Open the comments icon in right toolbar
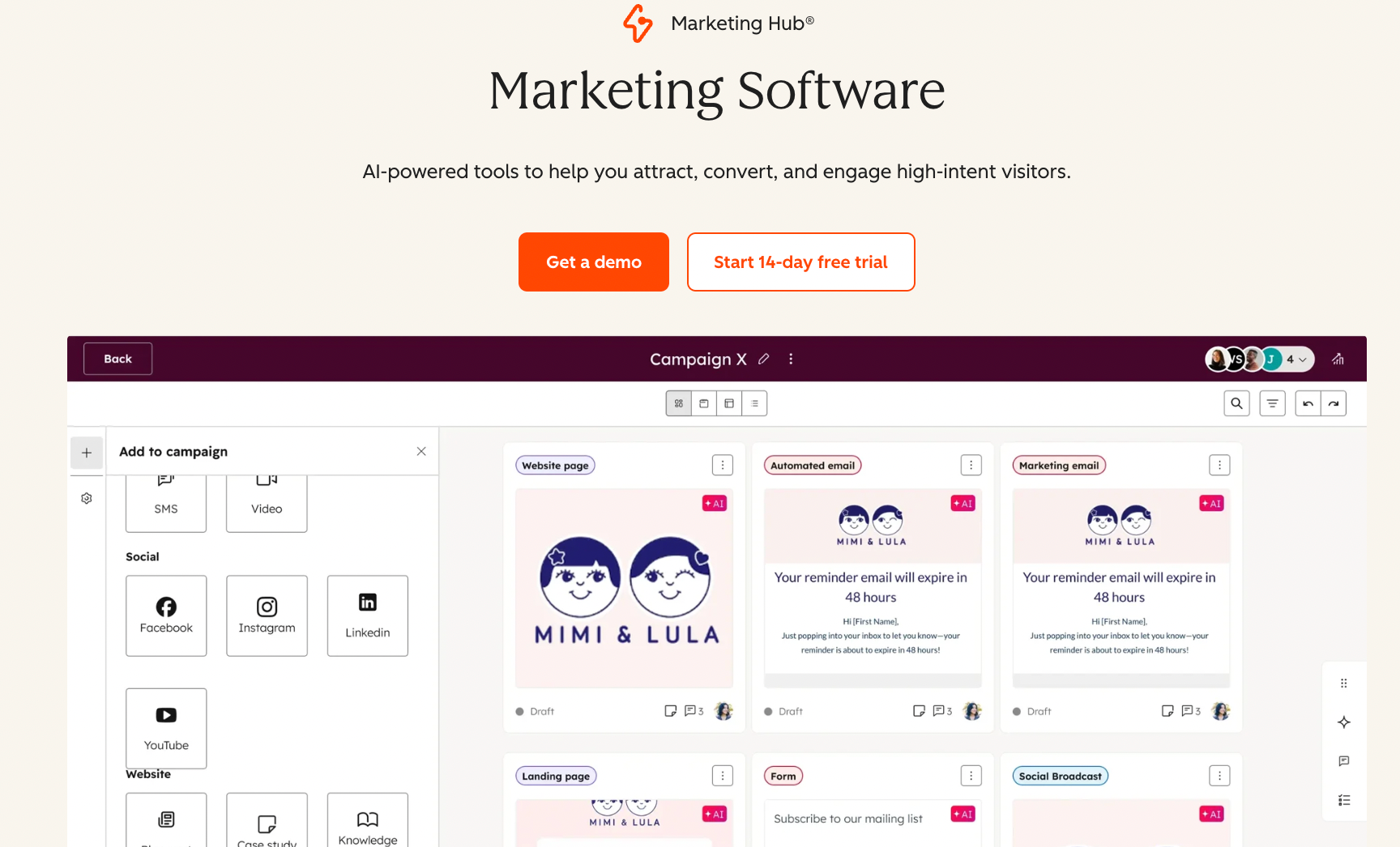 (1344, 761)
